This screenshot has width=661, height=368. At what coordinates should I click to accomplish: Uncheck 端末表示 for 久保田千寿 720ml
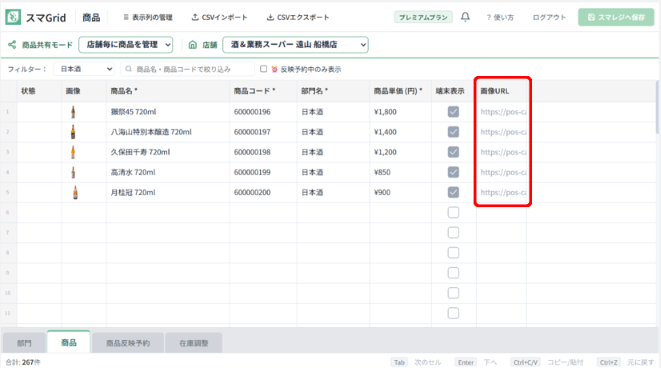click(x=453, y=152)
